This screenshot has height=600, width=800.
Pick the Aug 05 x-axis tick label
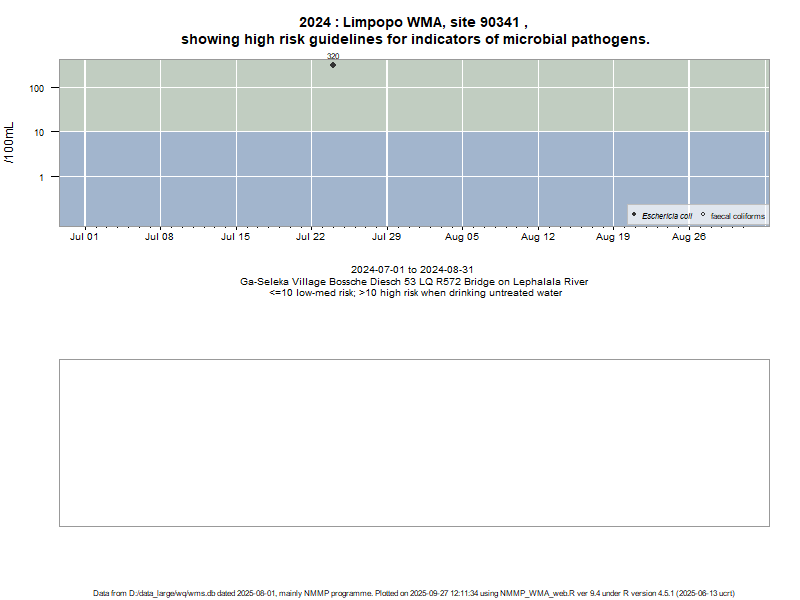coord(462,238)
